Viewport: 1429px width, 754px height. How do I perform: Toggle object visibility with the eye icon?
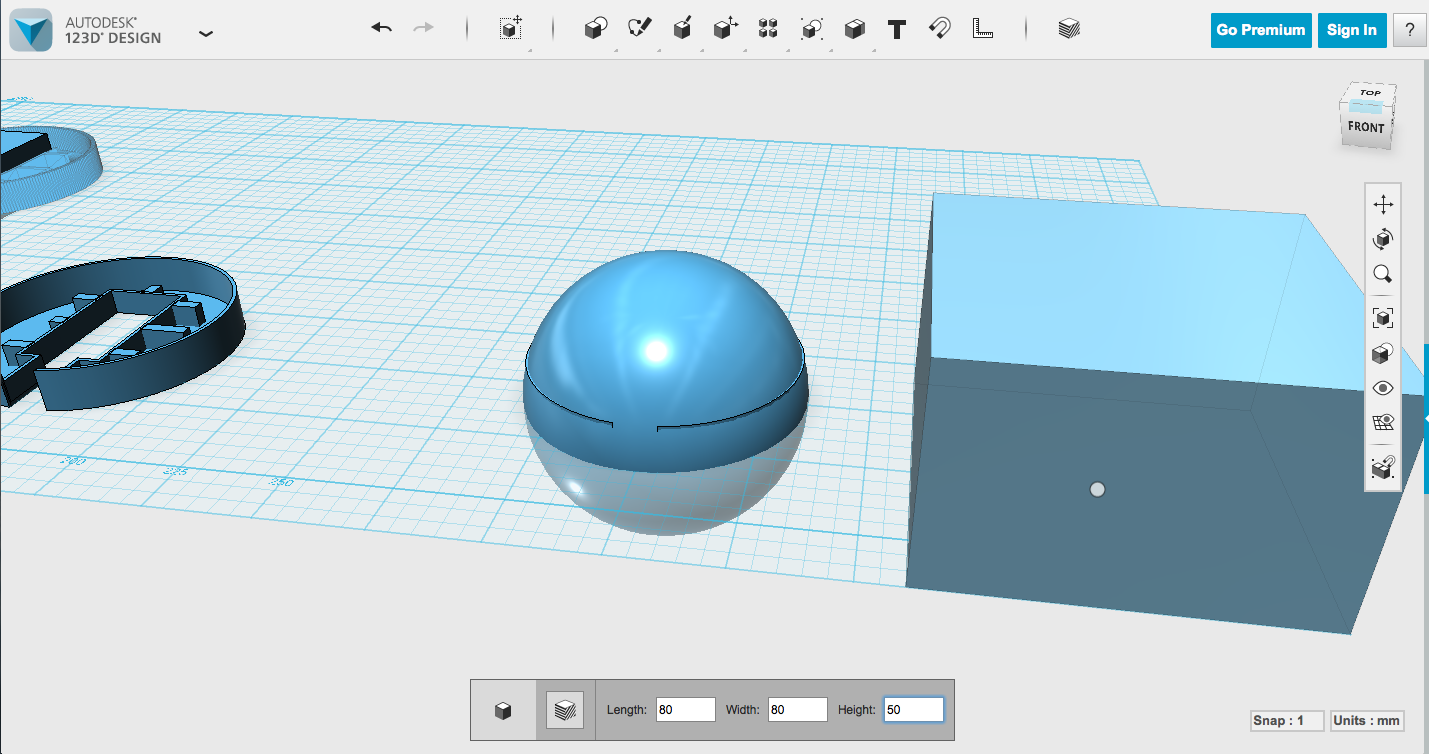tap(1382, 388)
